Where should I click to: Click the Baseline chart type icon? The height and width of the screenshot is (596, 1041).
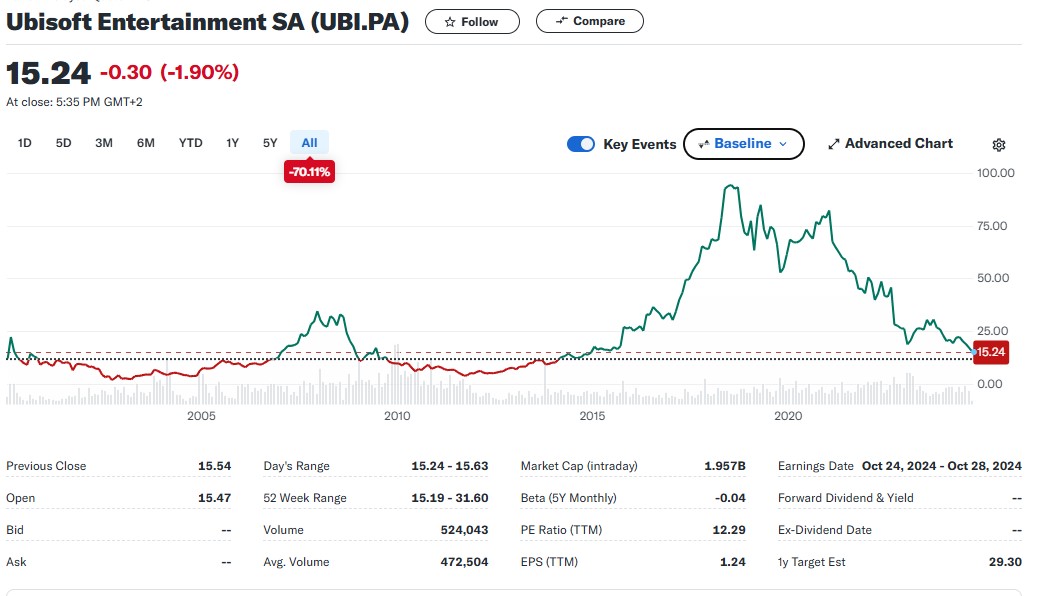pos(703,144)
